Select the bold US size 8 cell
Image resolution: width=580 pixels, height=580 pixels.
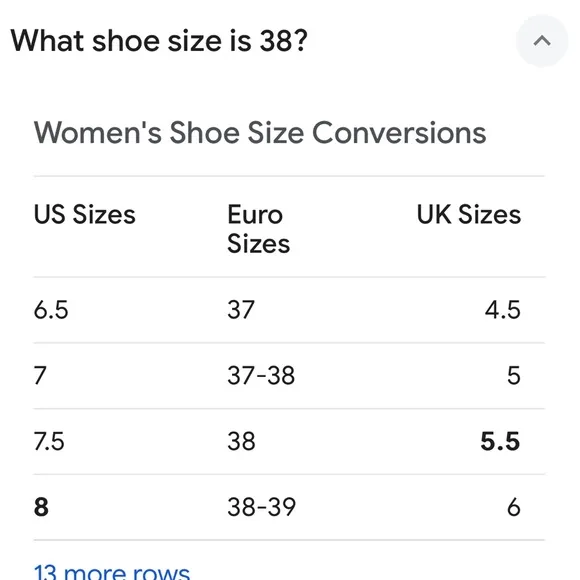click(x=41, y=507)
